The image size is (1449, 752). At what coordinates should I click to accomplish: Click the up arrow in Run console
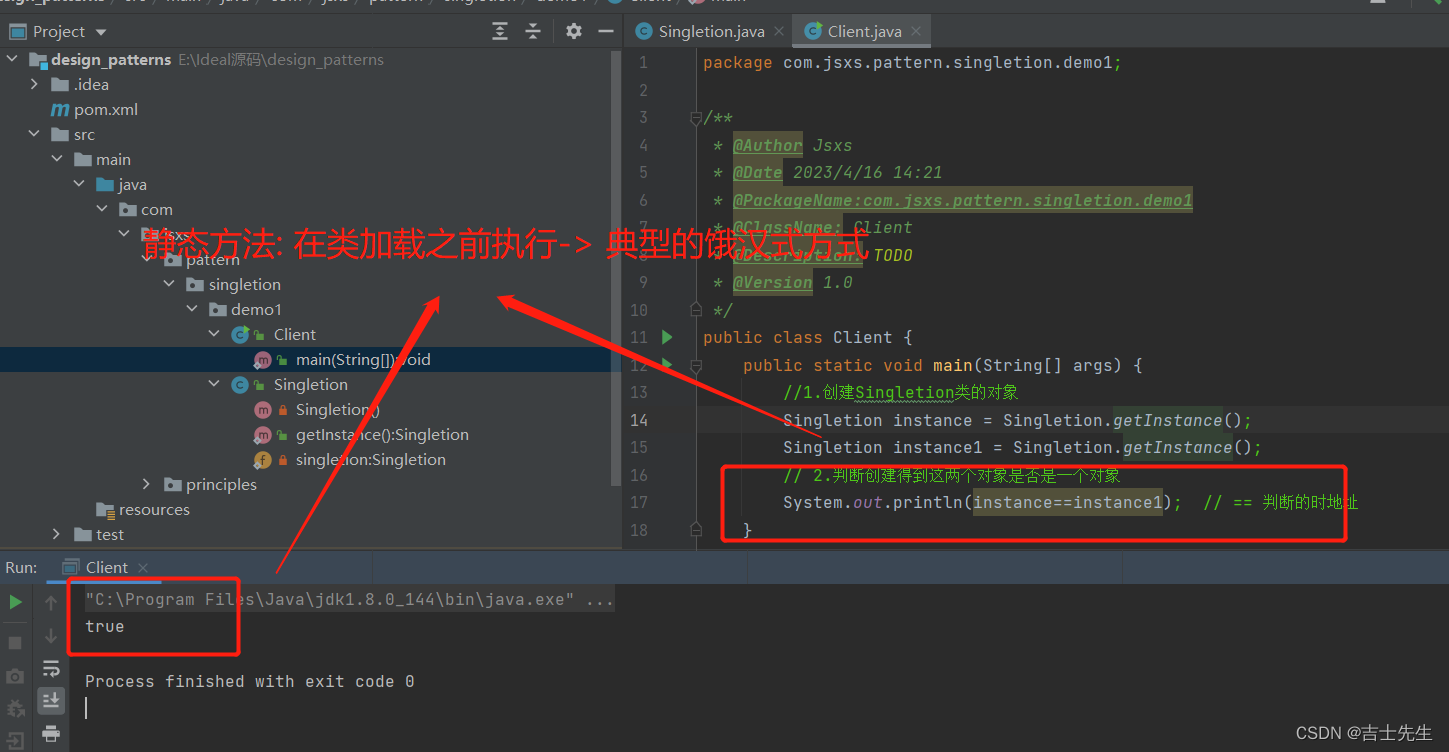pyautogui.click(x=51, y=602)
